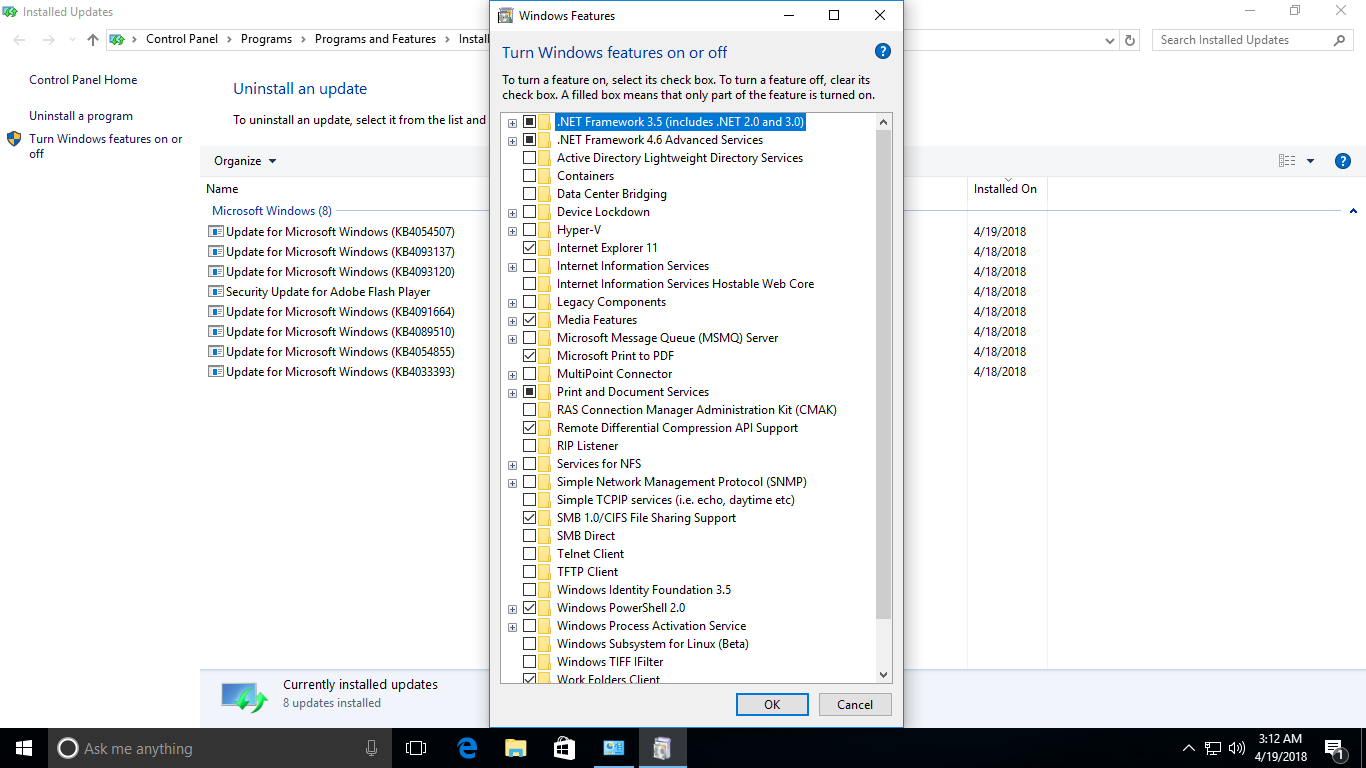
Task: Toggle the SMB 1.0/CIFS File Sharing Support checkbox
Action: point(529,518)
